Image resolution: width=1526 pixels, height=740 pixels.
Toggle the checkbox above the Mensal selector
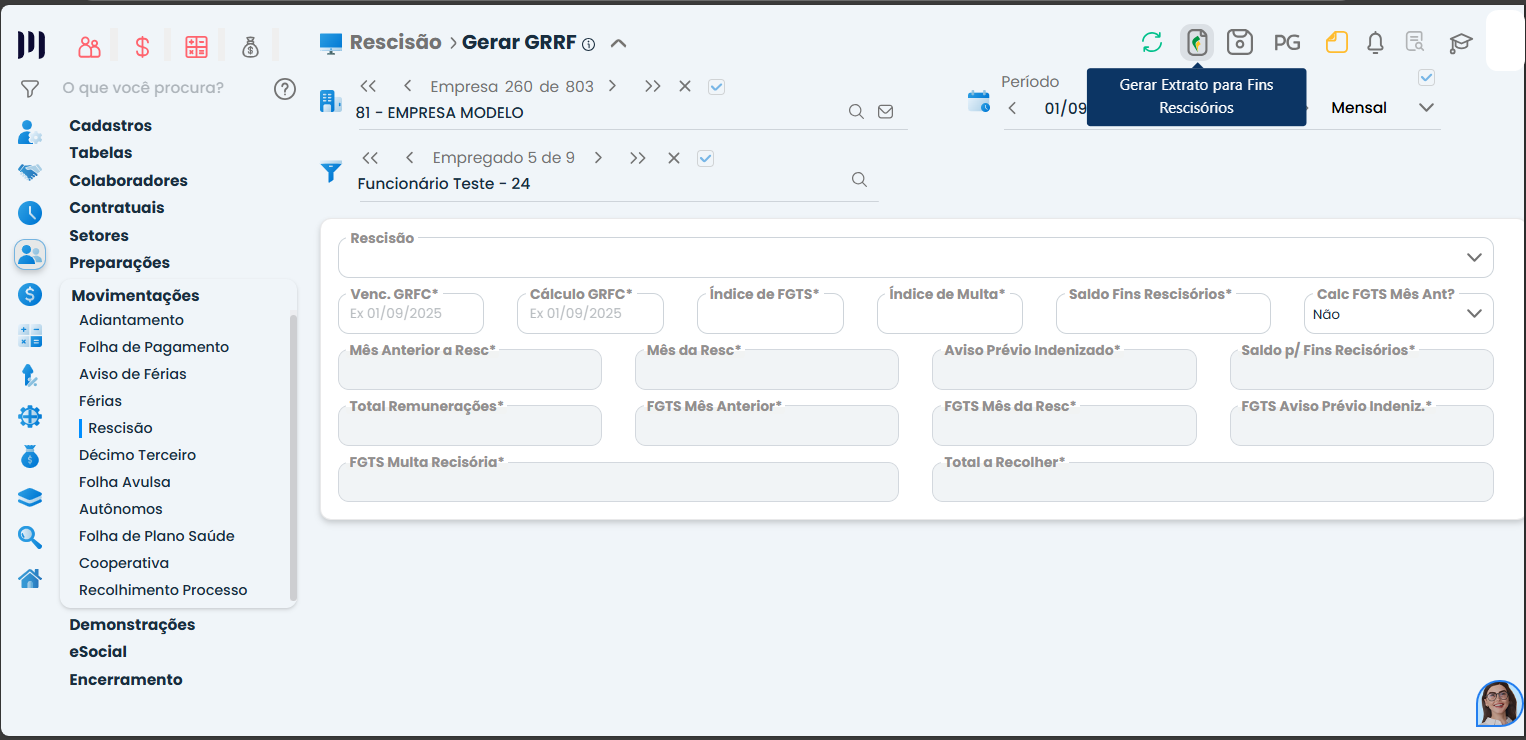pos(1427,78)
